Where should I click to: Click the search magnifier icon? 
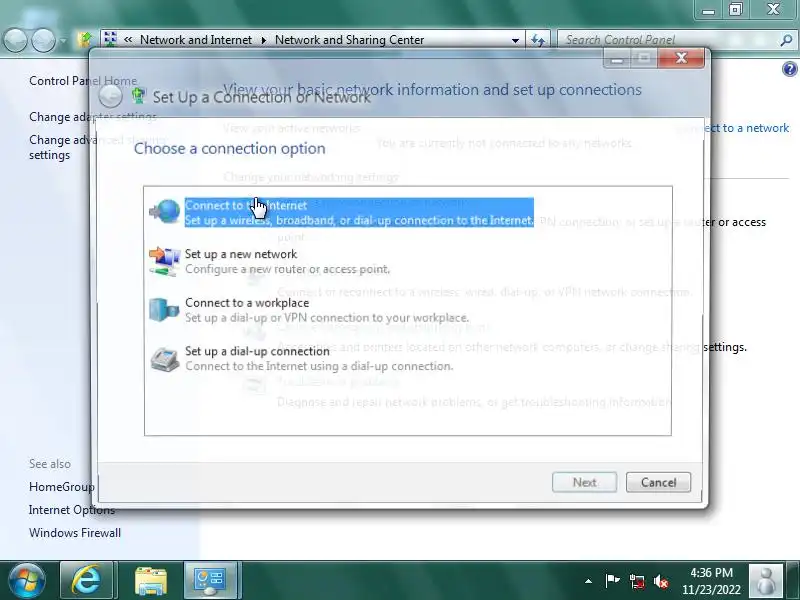pos(786,40)
